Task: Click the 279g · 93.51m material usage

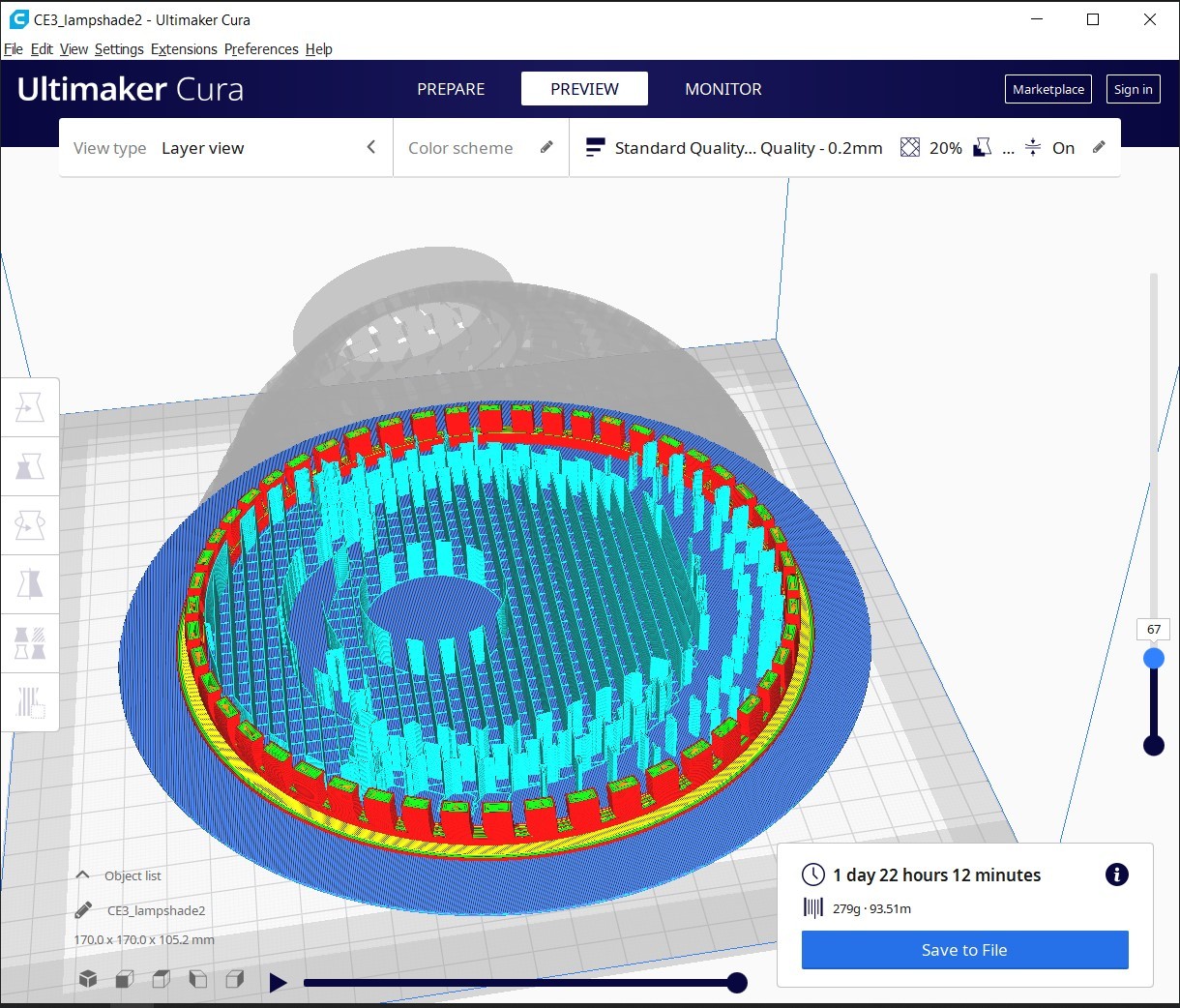Action: [871, 908]
